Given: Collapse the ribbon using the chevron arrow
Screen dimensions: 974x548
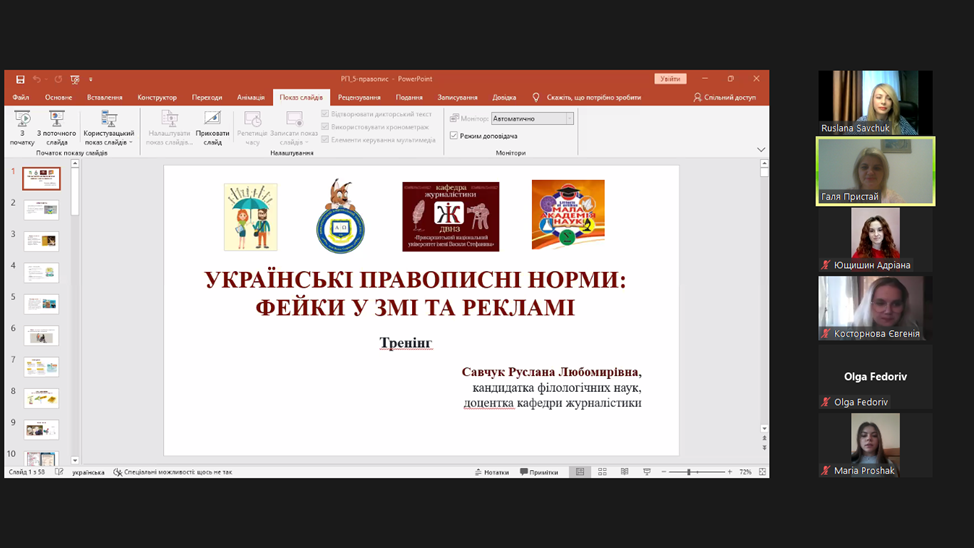Looking at the screenshot, I should 761,150.
